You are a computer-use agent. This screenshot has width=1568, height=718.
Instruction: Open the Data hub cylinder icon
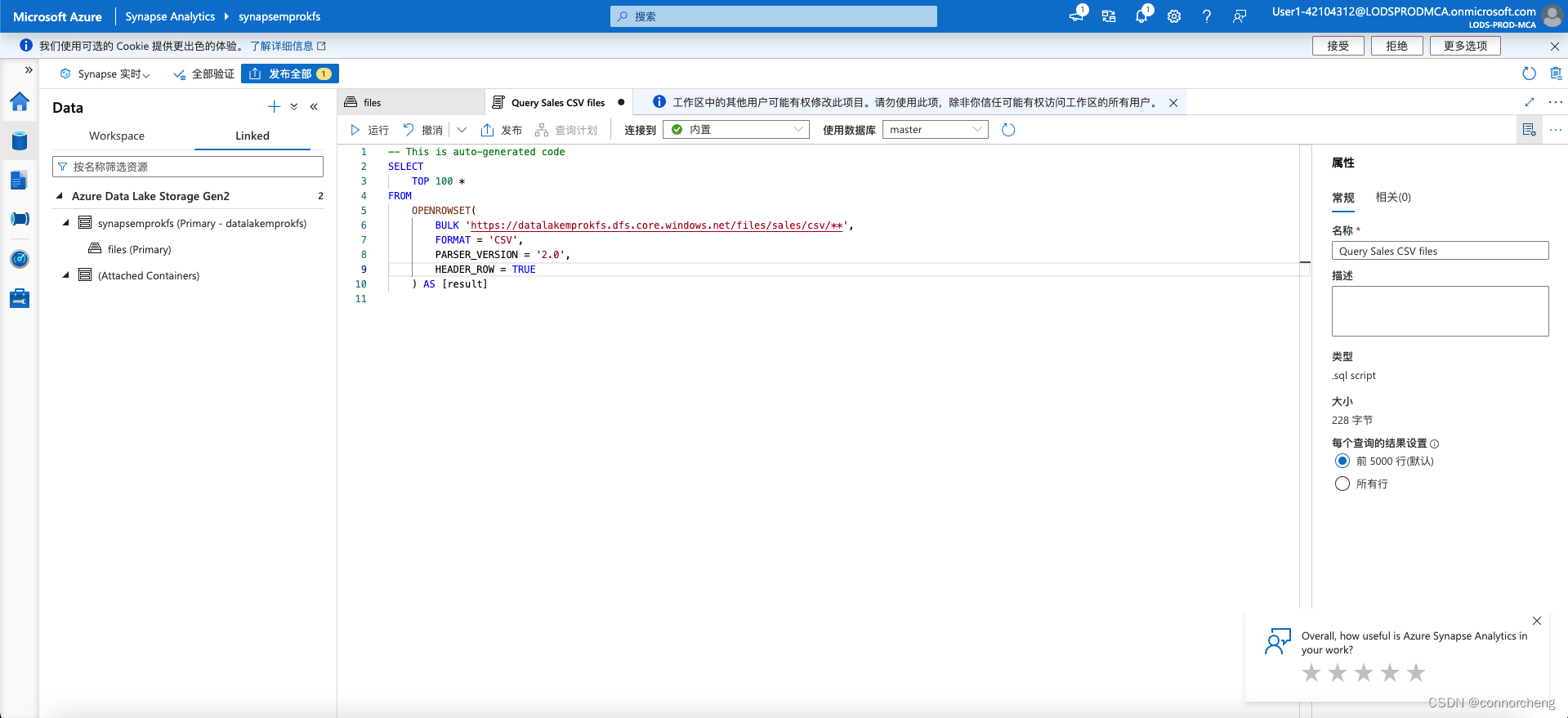coord(20,141)
